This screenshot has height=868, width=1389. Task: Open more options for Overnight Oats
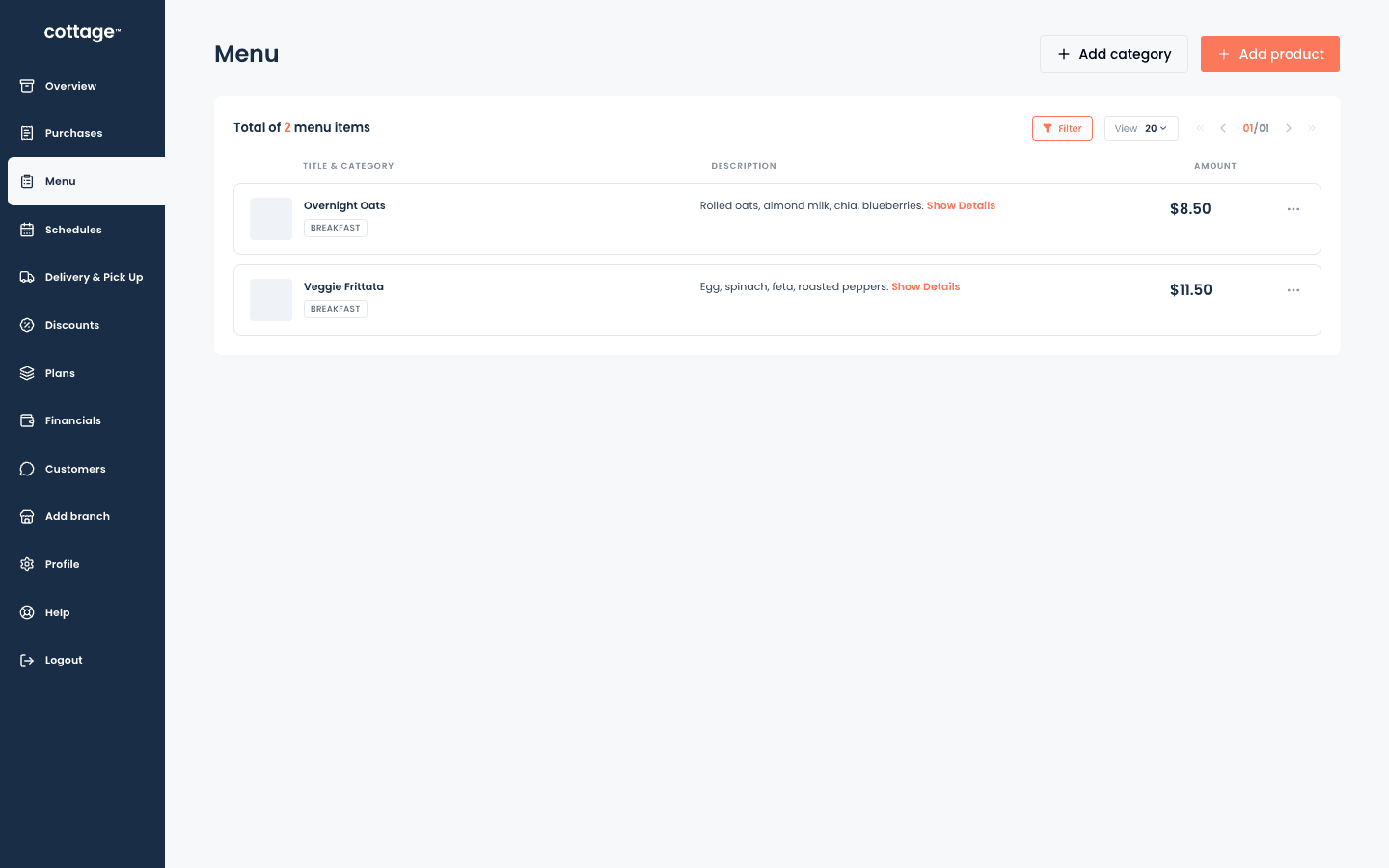point(1294,209)
